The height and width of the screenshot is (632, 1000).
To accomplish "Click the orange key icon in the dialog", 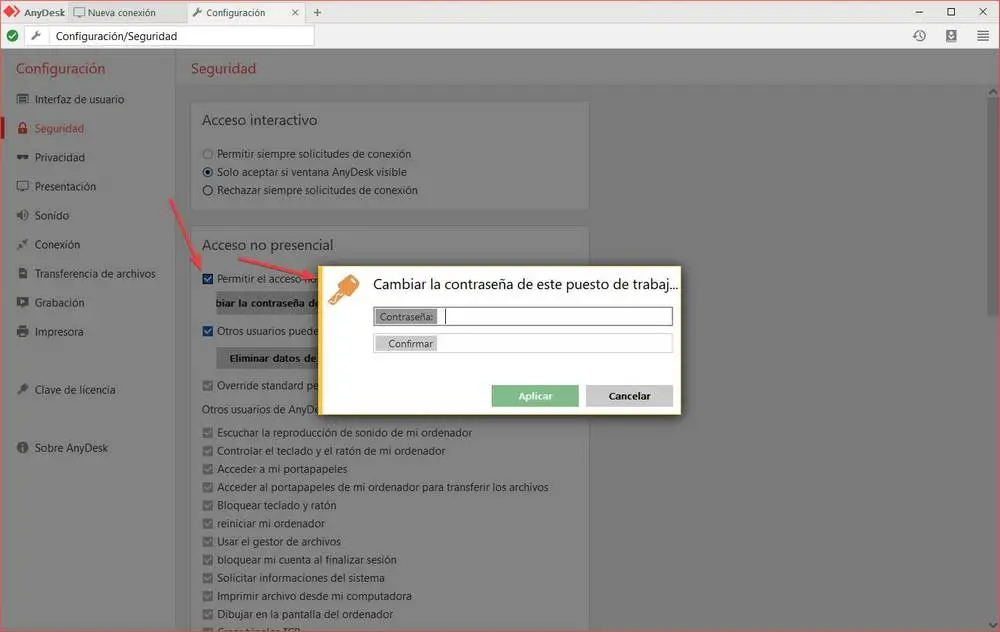I will click(x=344, y=289).
